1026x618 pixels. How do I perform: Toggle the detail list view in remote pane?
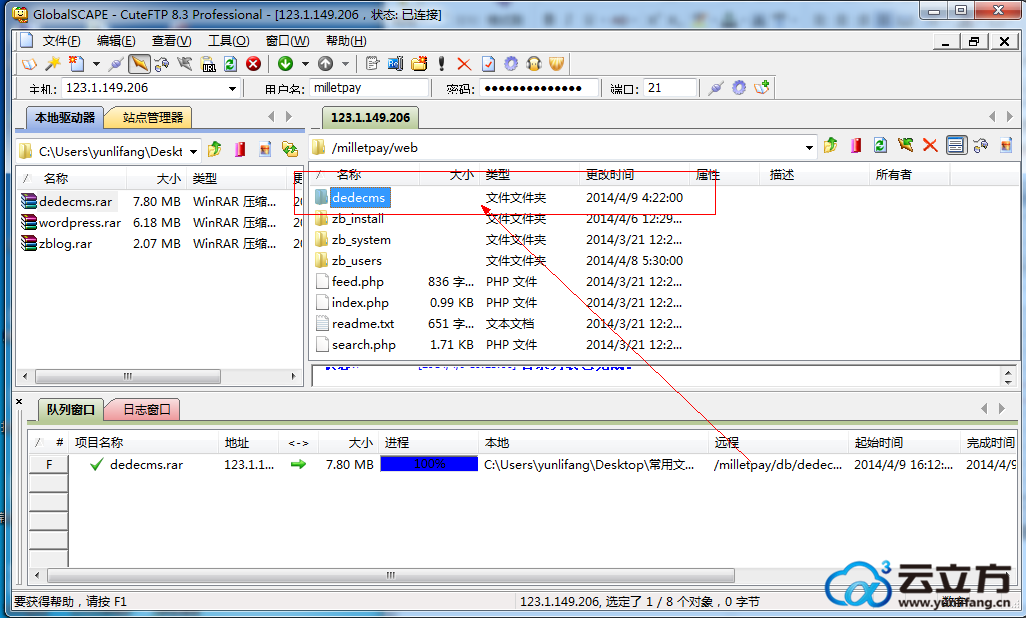point(956,145)
